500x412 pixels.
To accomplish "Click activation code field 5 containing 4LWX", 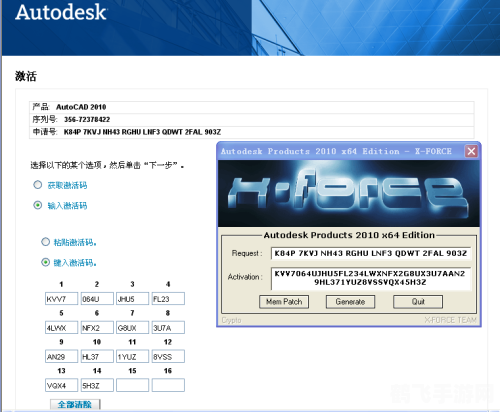I will tap(61, 327).
